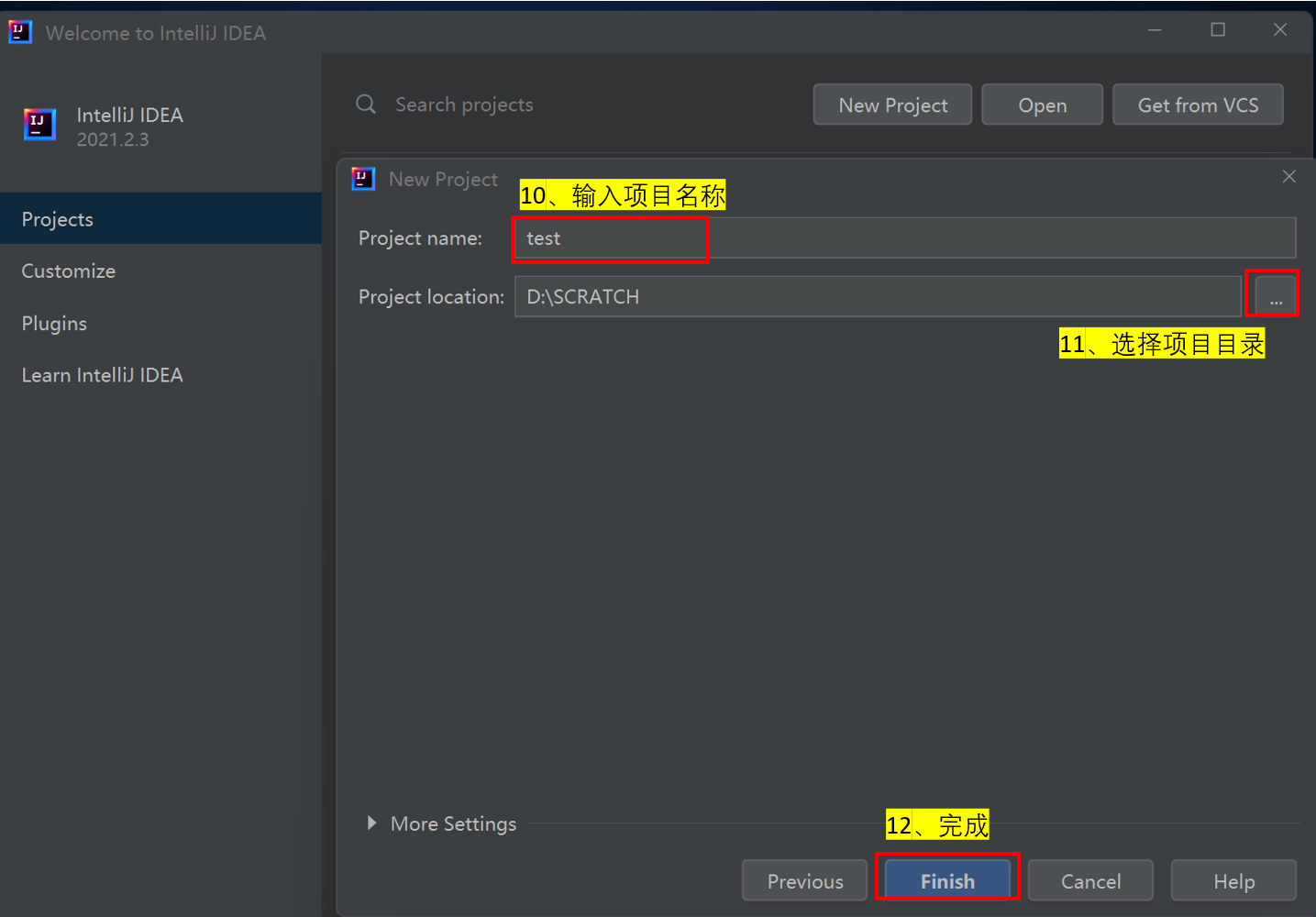Screen dimensions: 1316x917
Task: Focus the Project location field
Action: pos(878,296)
